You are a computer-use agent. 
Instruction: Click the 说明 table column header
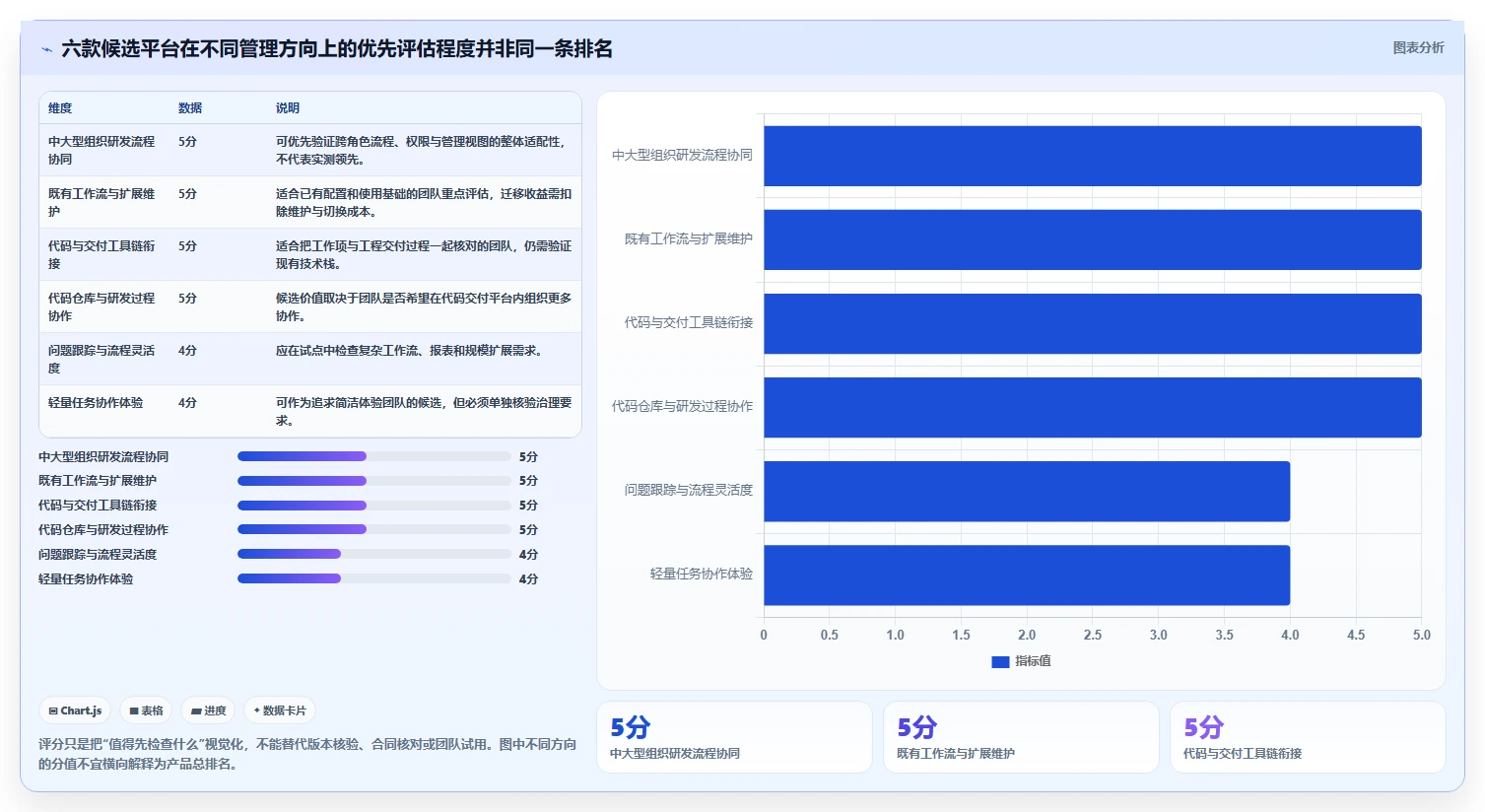pyautogui.click(x=288, y=108)
